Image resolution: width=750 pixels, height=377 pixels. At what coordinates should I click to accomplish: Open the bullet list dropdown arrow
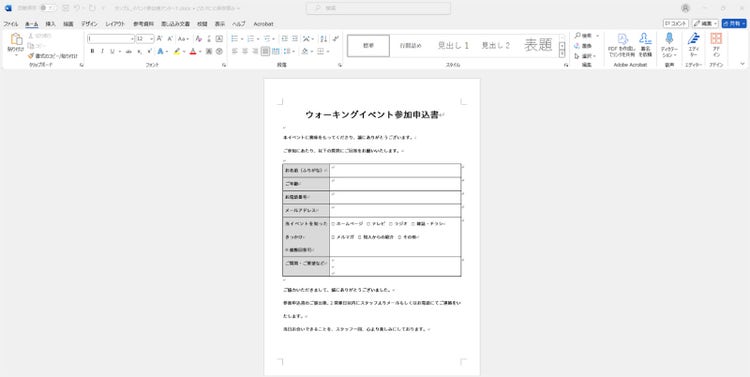[x=242, y=39]
